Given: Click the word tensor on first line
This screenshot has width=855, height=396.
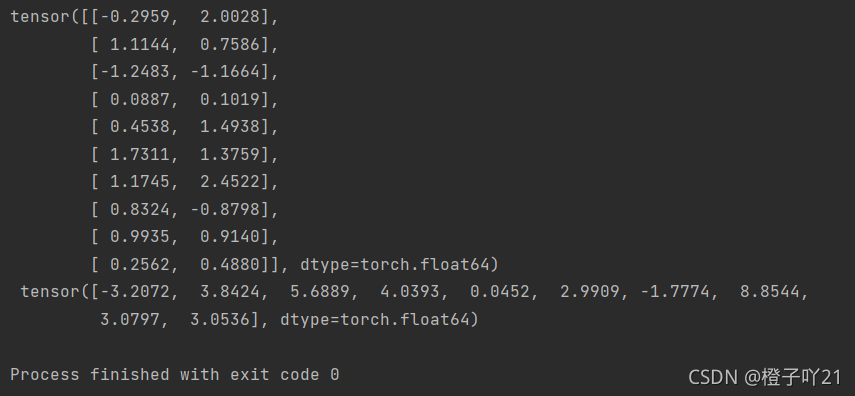Looking at the screenshot, I should [40, 17].
